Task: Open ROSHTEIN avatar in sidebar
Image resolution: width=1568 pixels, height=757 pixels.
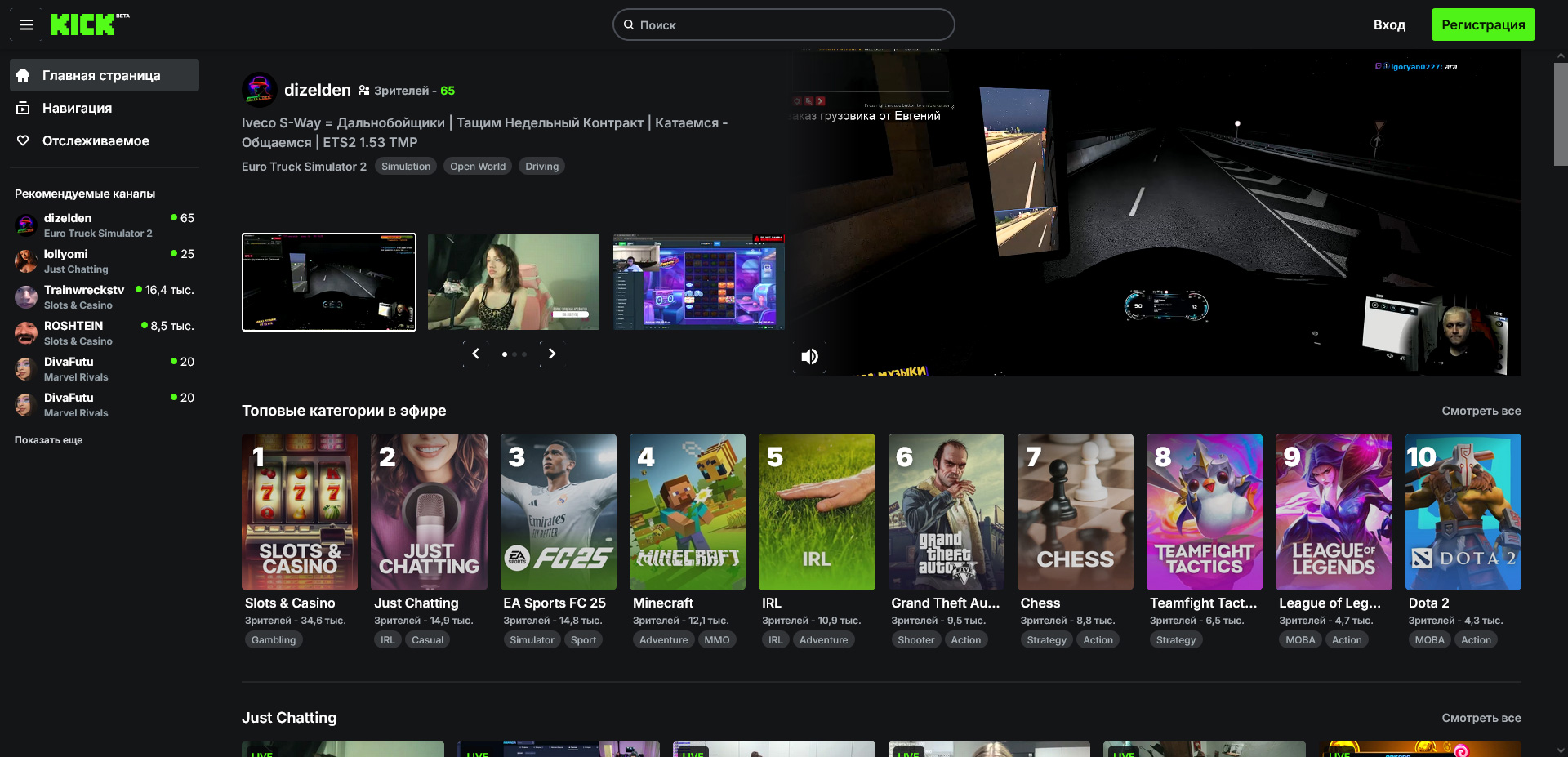Action: click(x=26, y=332)
